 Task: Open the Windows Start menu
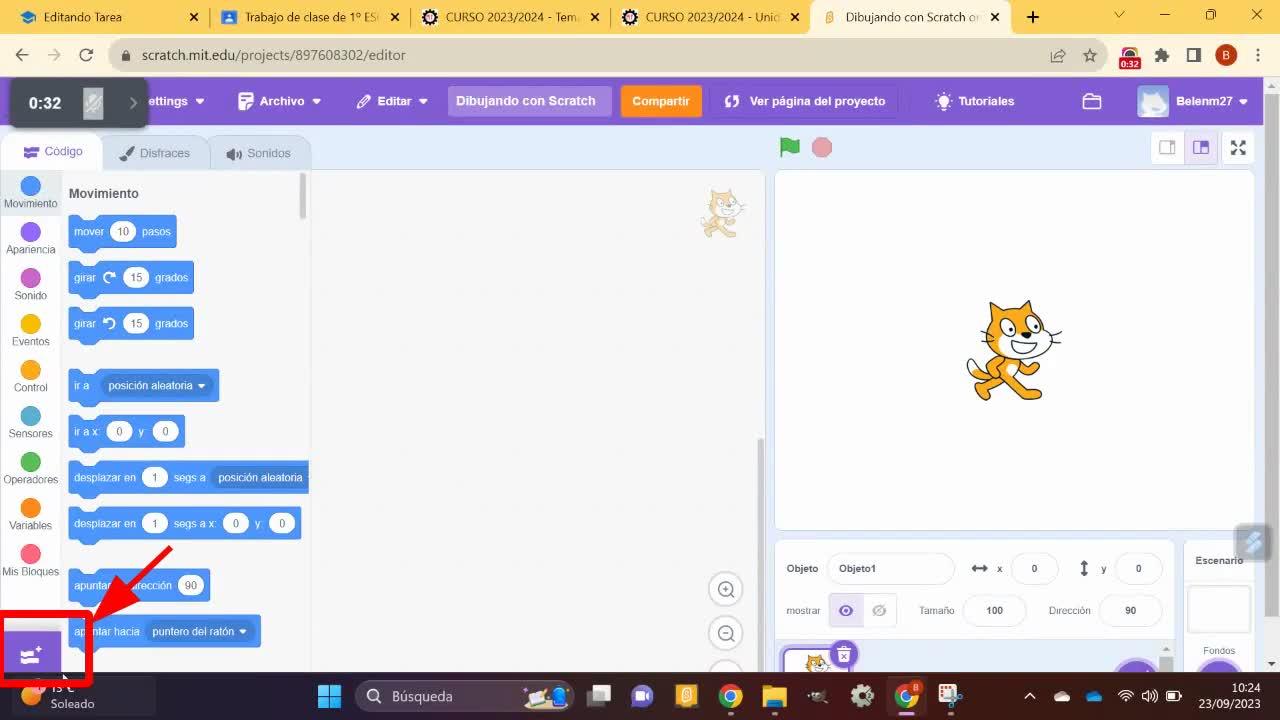[x=329, y=696]
